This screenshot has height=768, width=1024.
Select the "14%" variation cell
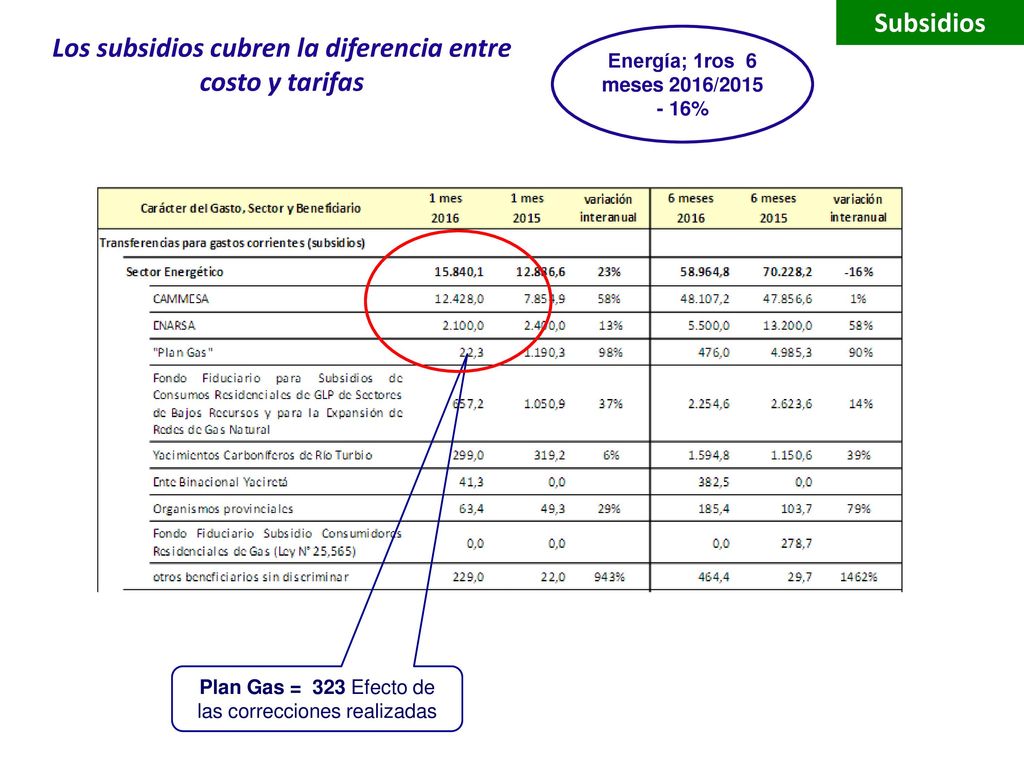point(861,404)
